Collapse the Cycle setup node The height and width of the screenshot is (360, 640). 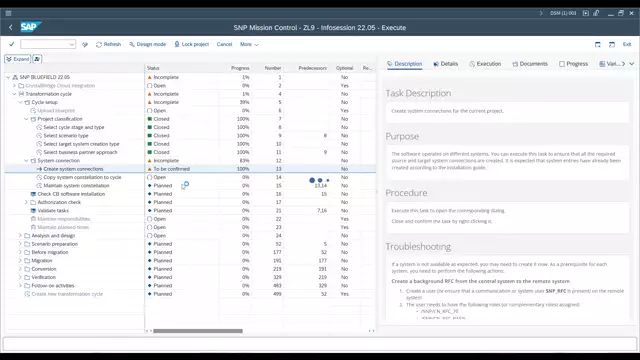[x=20, y=102]
